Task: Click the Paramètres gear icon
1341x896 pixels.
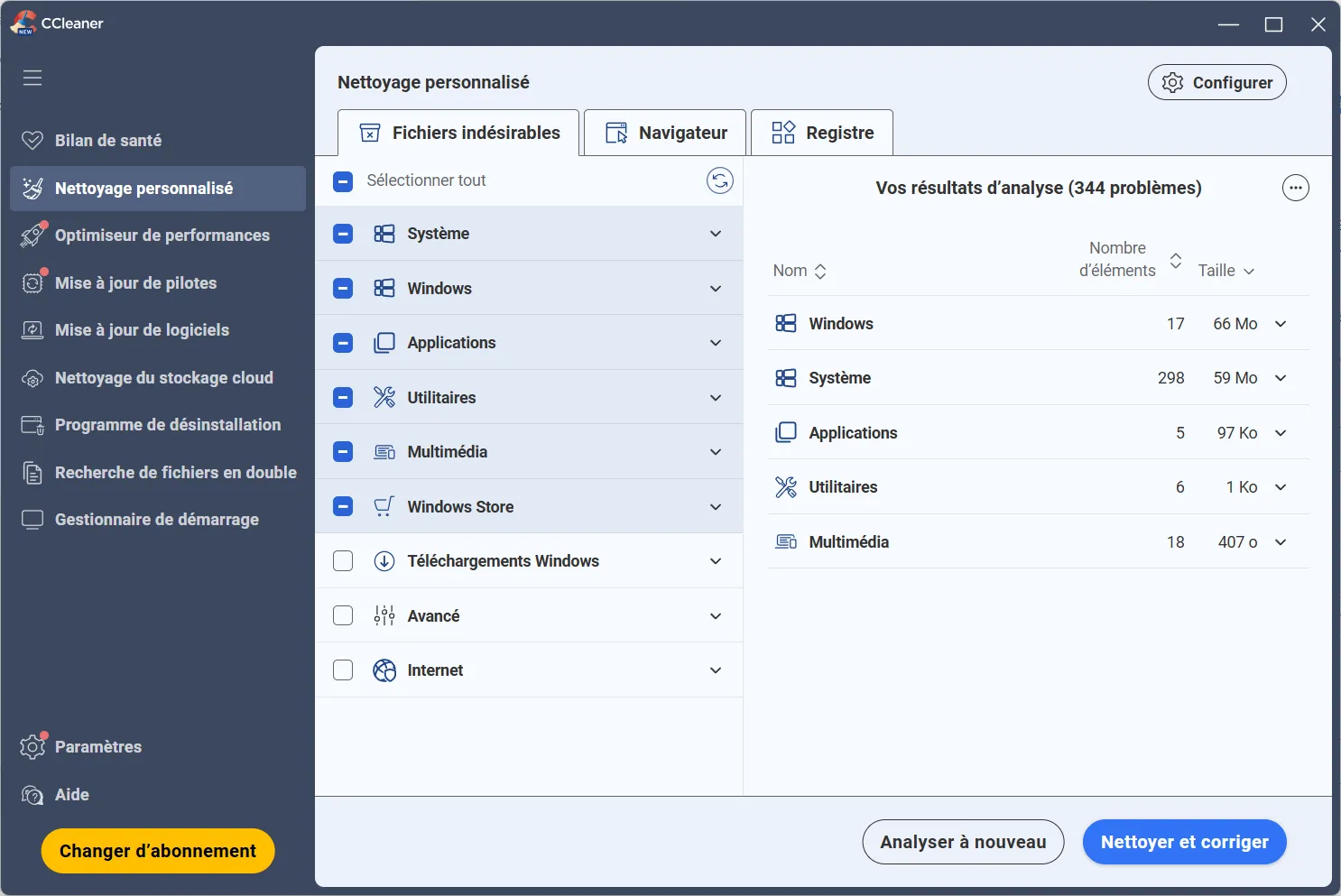Action: tap(32, 746)
